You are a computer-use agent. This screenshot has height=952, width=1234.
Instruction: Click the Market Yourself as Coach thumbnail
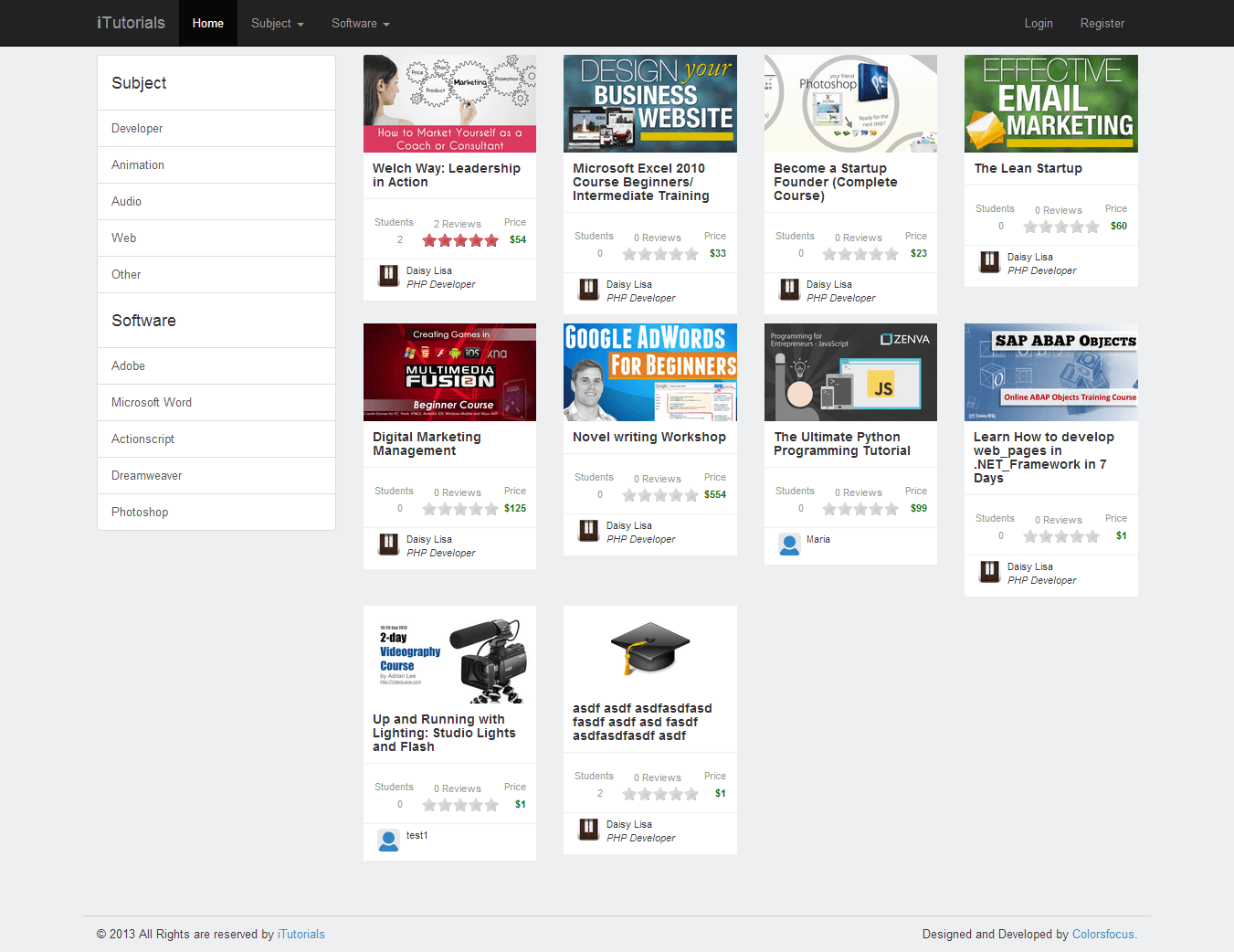pos(450,103)
